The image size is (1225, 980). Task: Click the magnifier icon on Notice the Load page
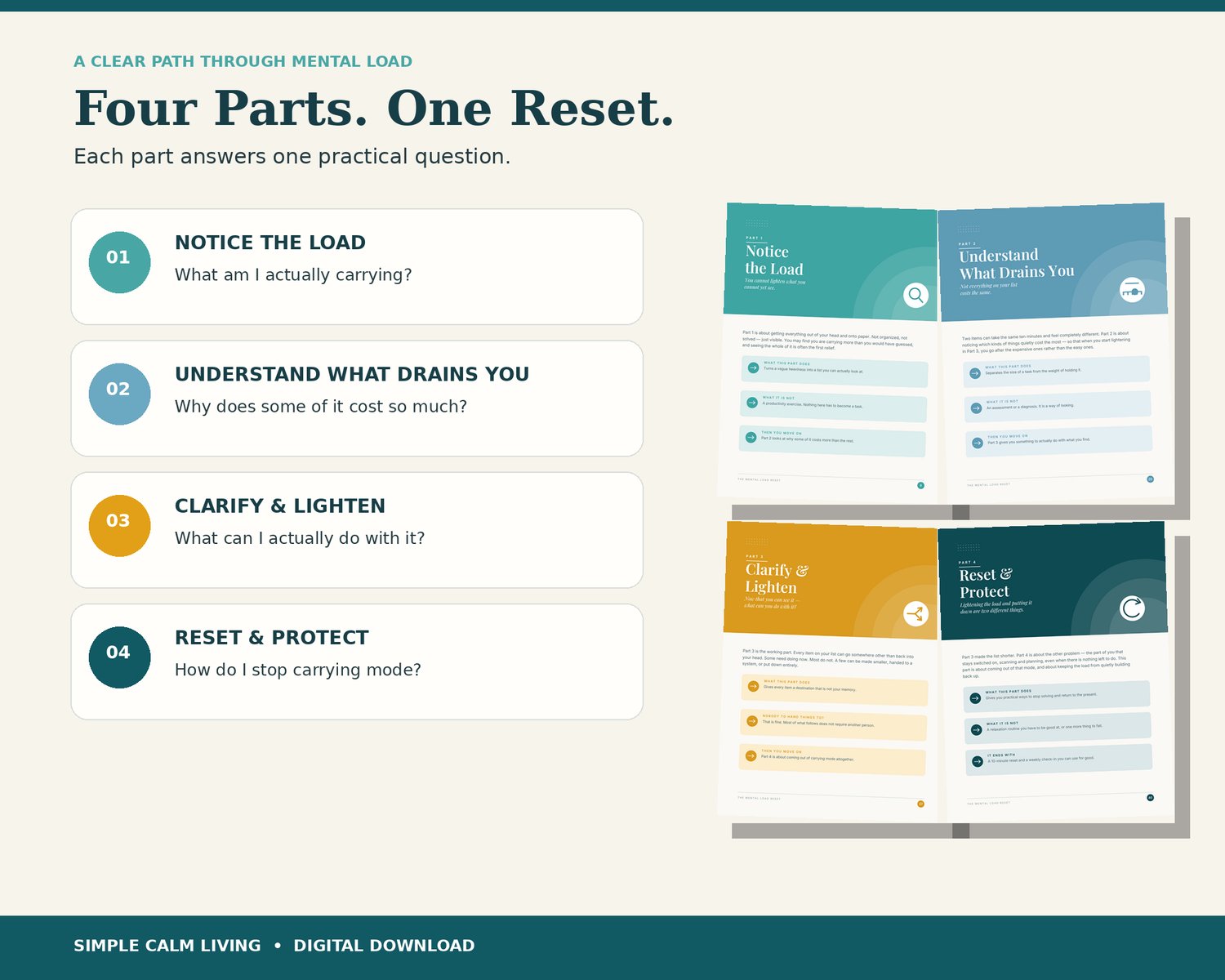pos(915,295)
